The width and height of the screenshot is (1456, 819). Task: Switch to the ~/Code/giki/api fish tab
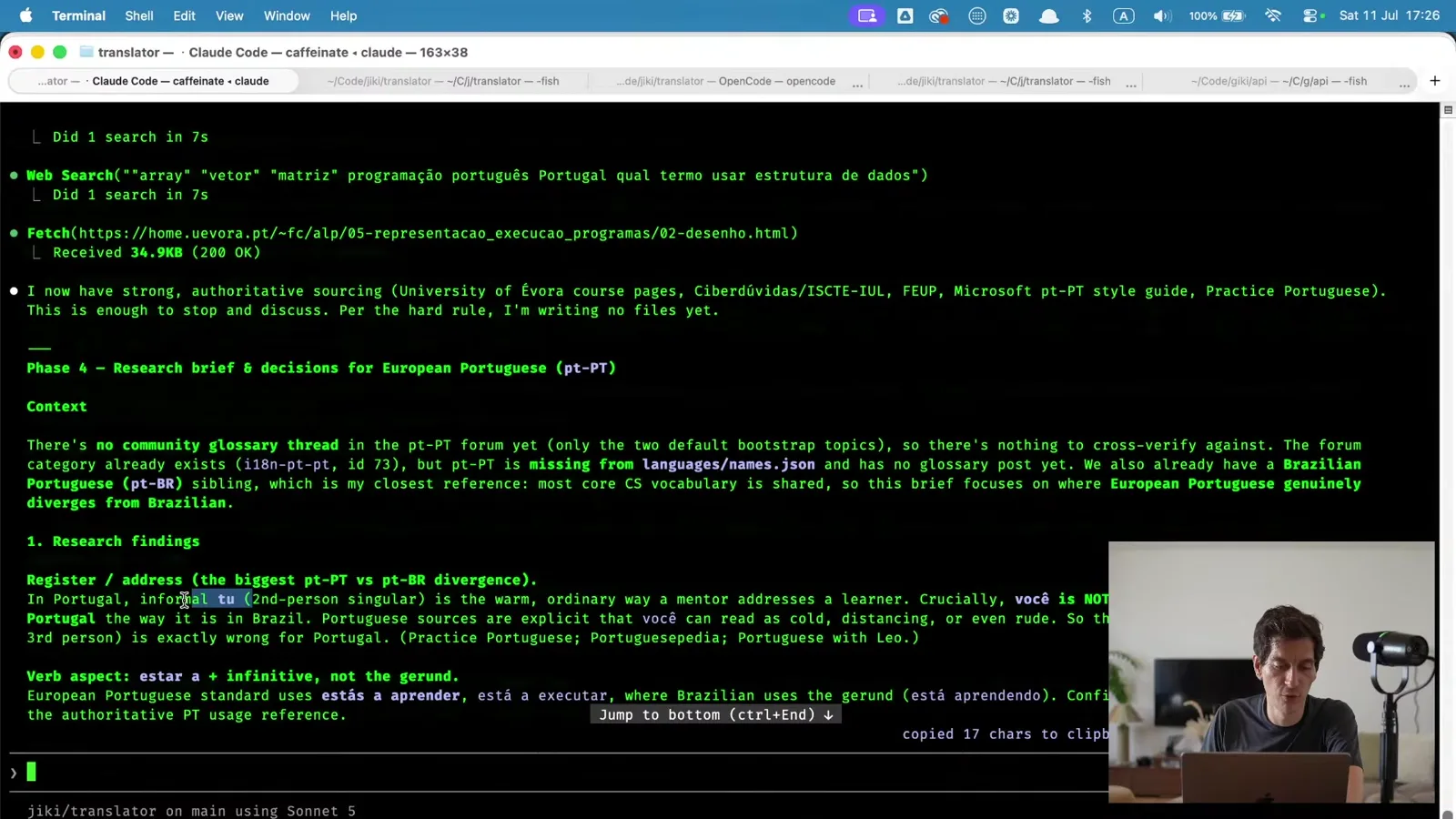click(x=1279, y=81)
